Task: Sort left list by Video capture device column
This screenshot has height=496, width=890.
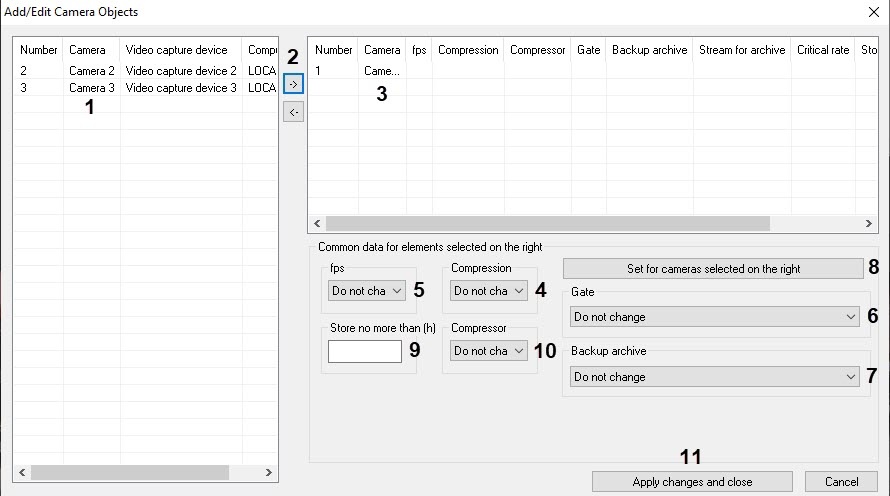Action: pos(181,50)
